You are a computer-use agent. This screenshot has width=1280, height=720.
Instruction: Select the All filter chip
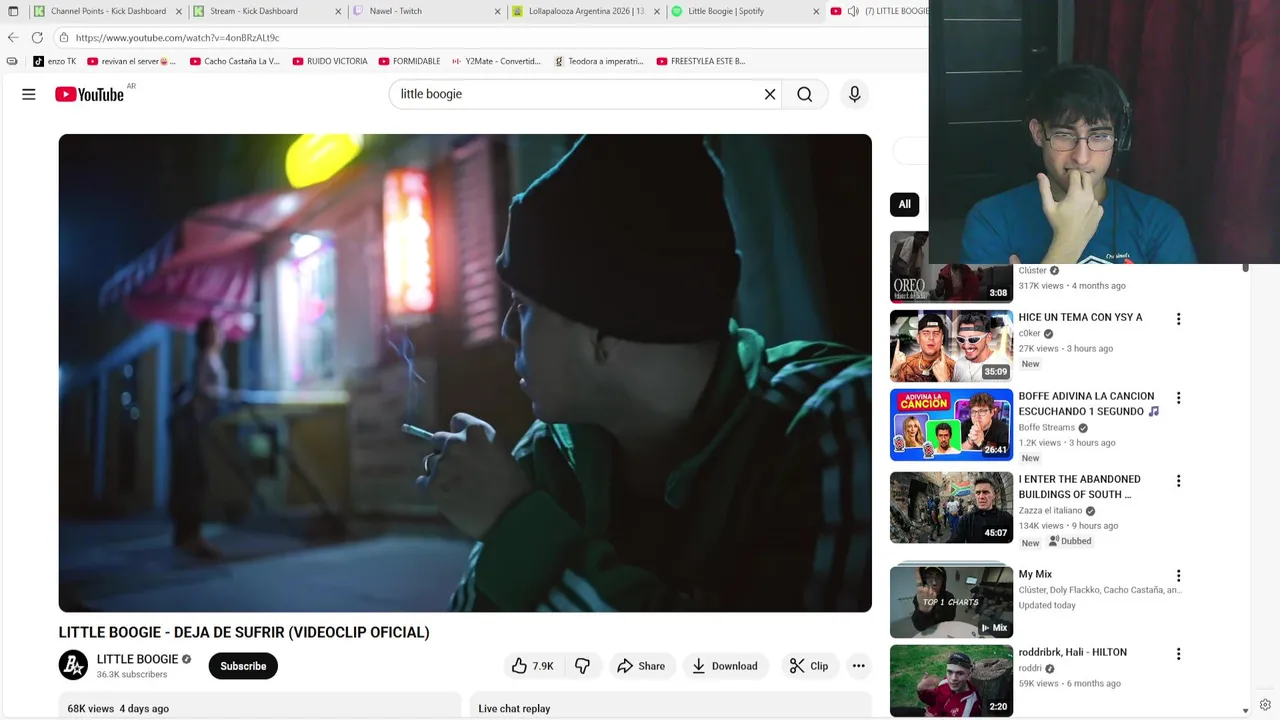(x=904, y=204)
